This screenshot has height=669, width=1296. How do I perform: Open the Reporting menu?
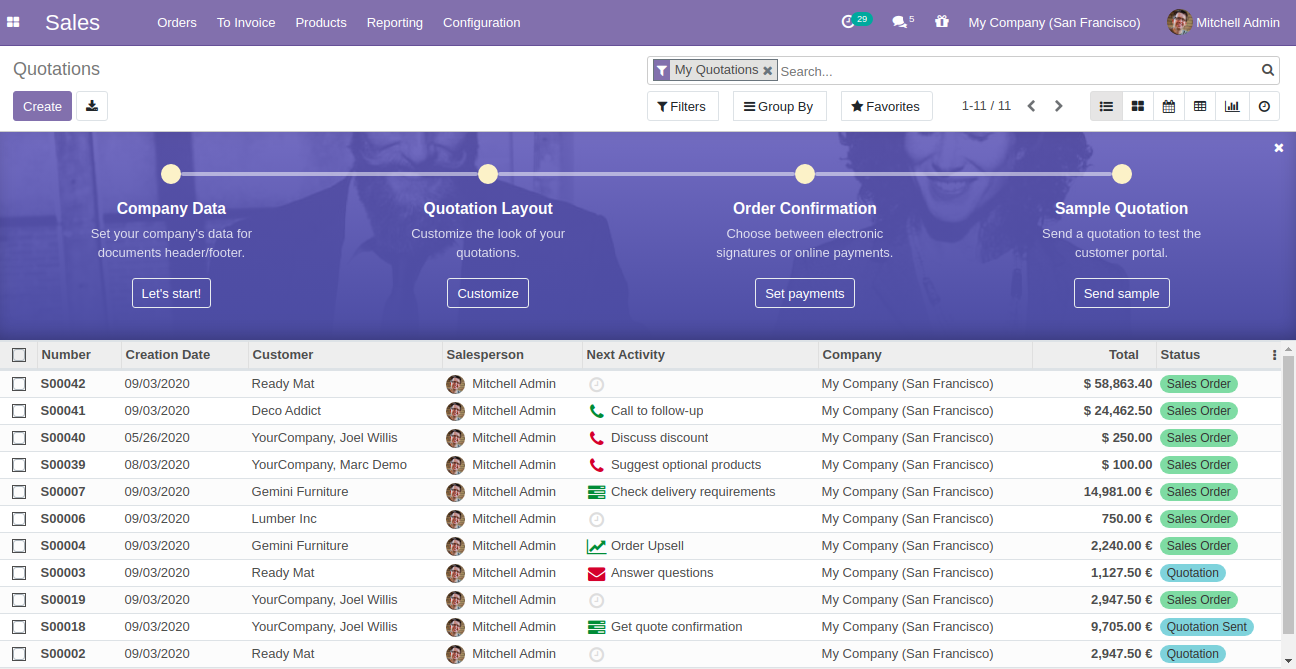394,22
